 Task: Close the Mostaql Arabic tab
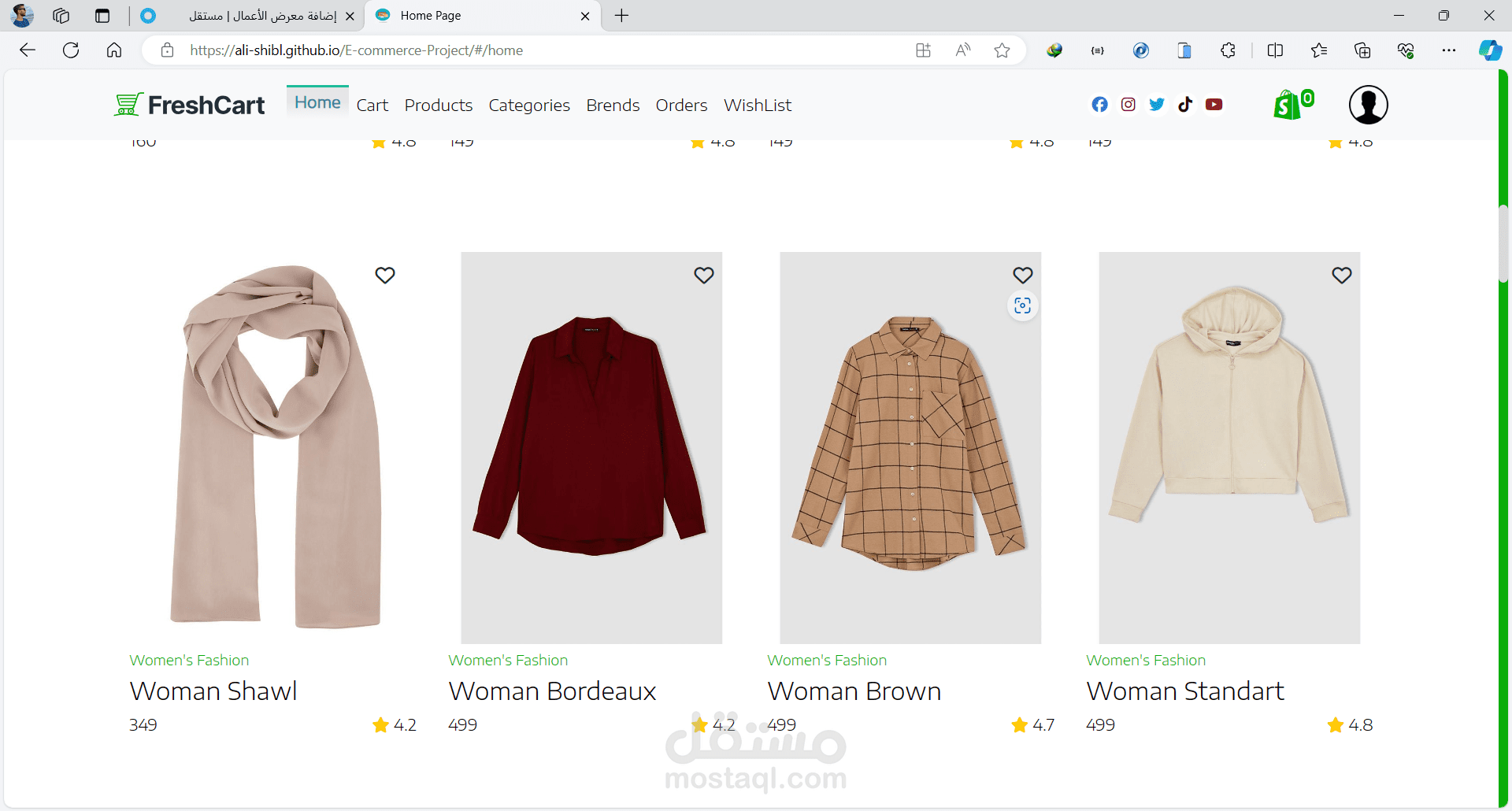350,16
